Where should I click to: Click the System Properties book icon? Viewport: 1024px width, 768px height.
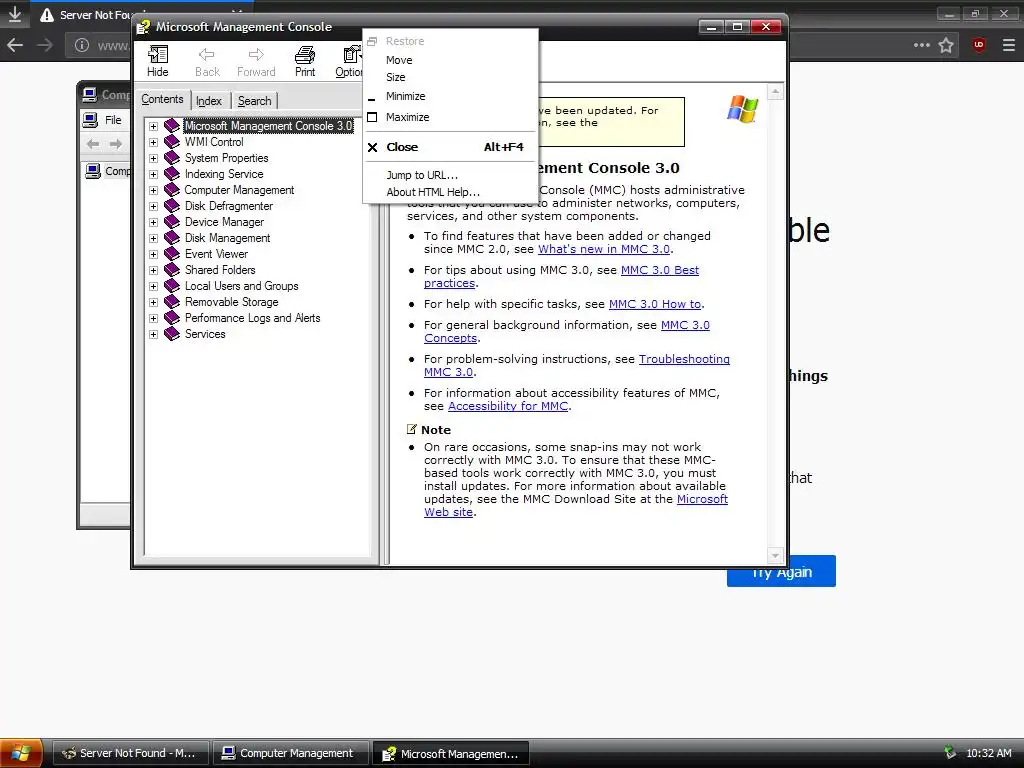click(172, 157)
